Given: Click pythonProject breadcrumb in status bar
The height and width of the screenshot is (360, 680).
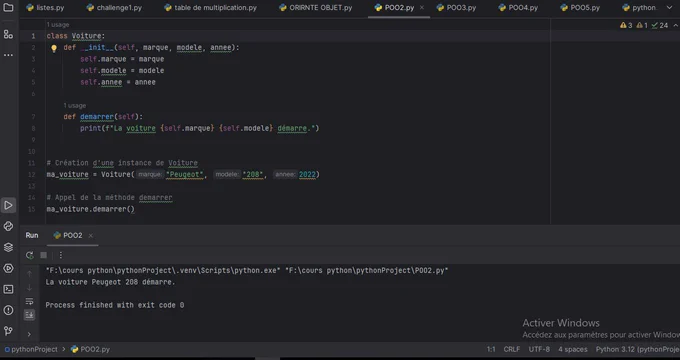Looking at the screenshot, I should pos(30,349).
